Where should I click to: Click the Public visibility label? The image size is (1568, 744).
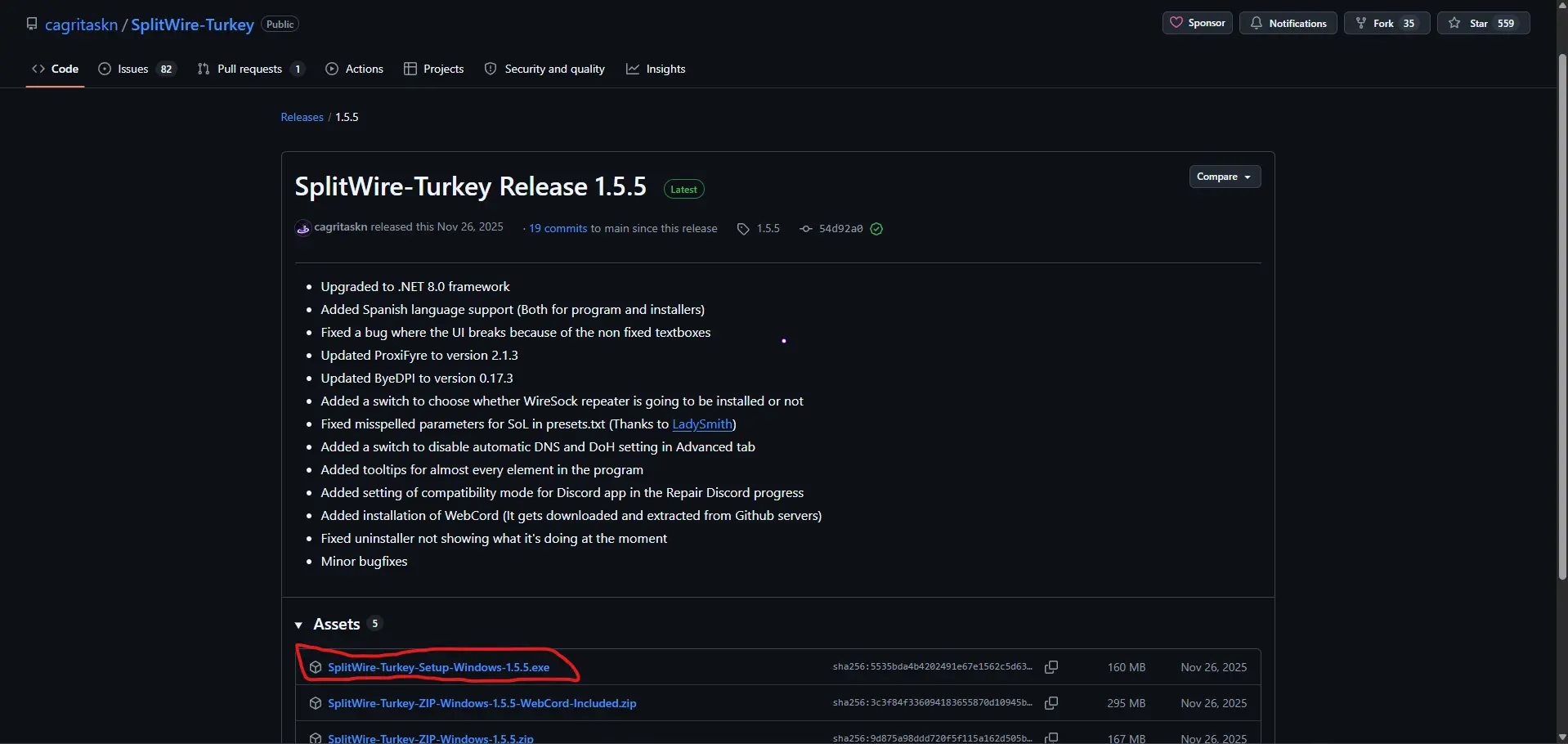click(280, 25)
